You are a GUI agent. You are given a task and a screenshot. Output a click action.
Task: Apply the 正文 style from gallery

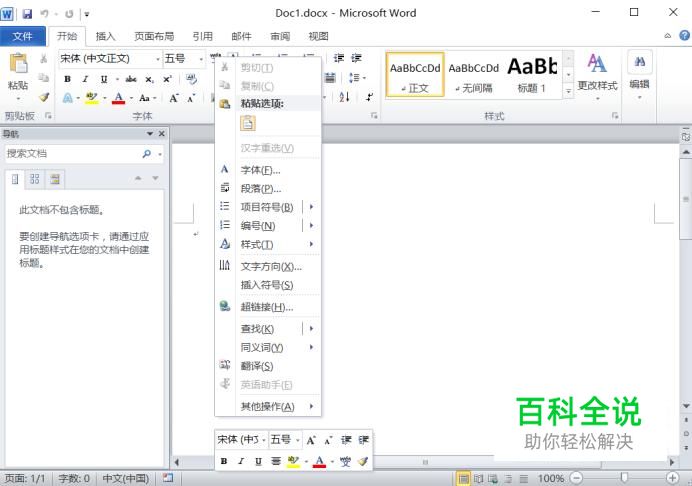click(x=415, y=74)
